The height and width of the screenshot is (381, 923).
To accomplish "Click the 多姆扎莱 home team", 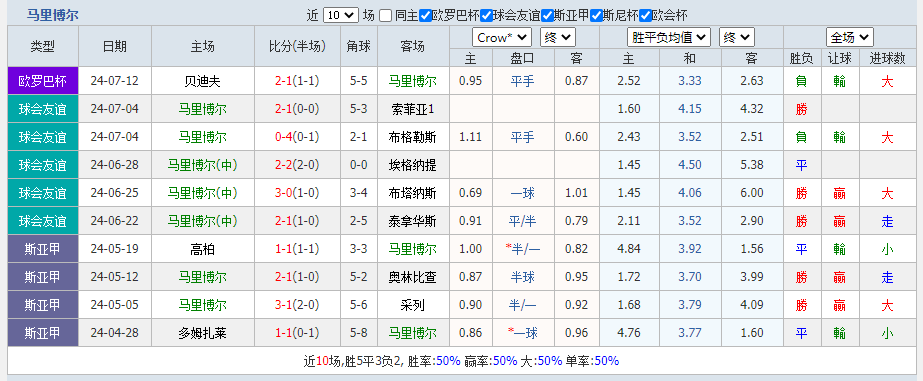I will pyautogui.click(x=202, y=333).
